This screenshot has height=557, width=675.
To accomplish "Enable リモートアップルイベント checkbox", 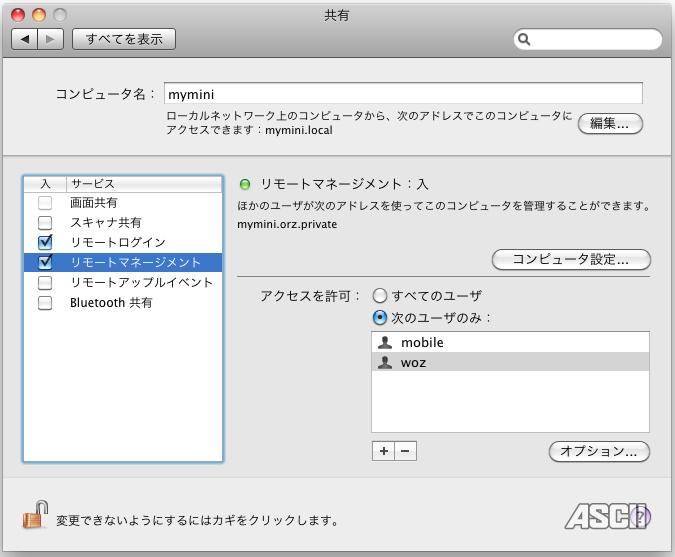I will 45,282.
